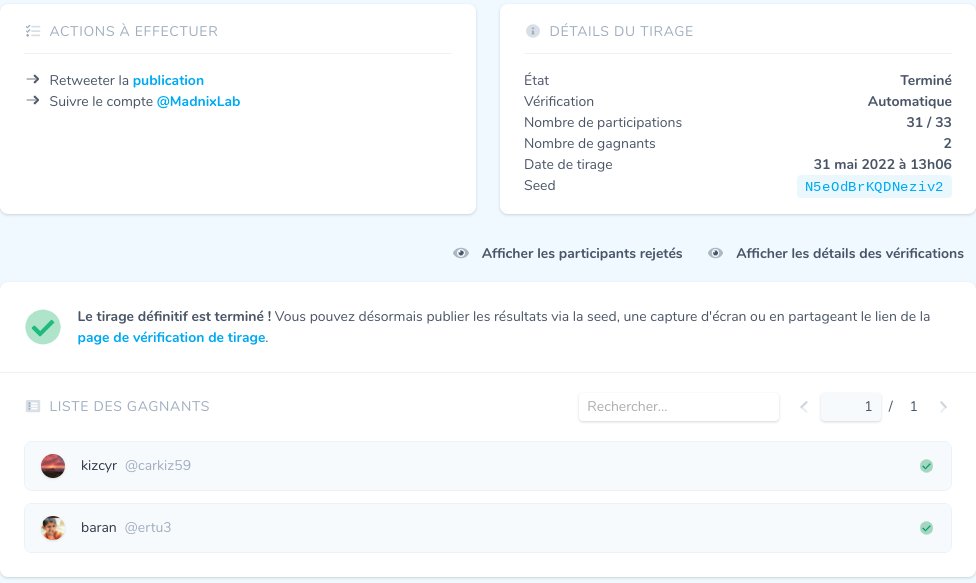Select the @carkiz59 handle
Image resolution: width=976 pixels, height=583 pixels.
click(157, 465)
